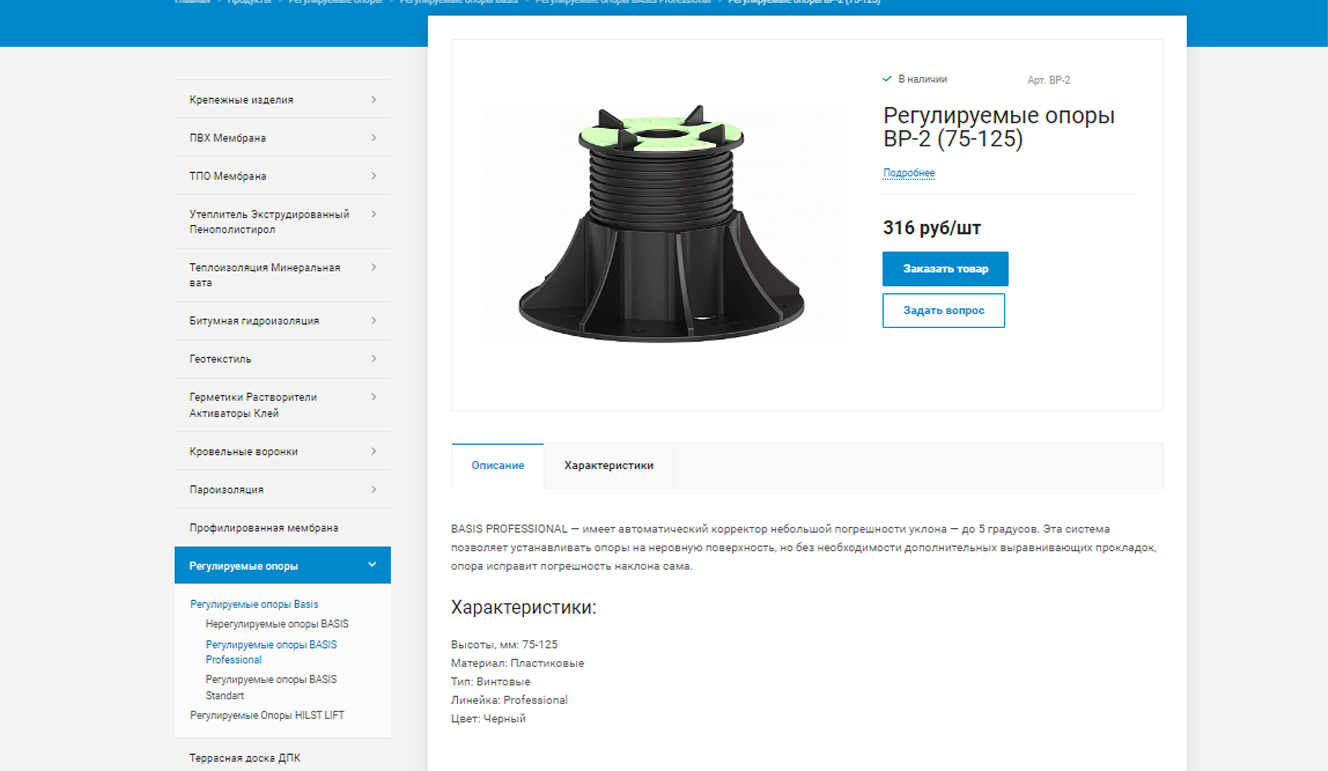Click the Заказать товар button
This screenshot has width=1328, height=771.
[x=945, y=269]
